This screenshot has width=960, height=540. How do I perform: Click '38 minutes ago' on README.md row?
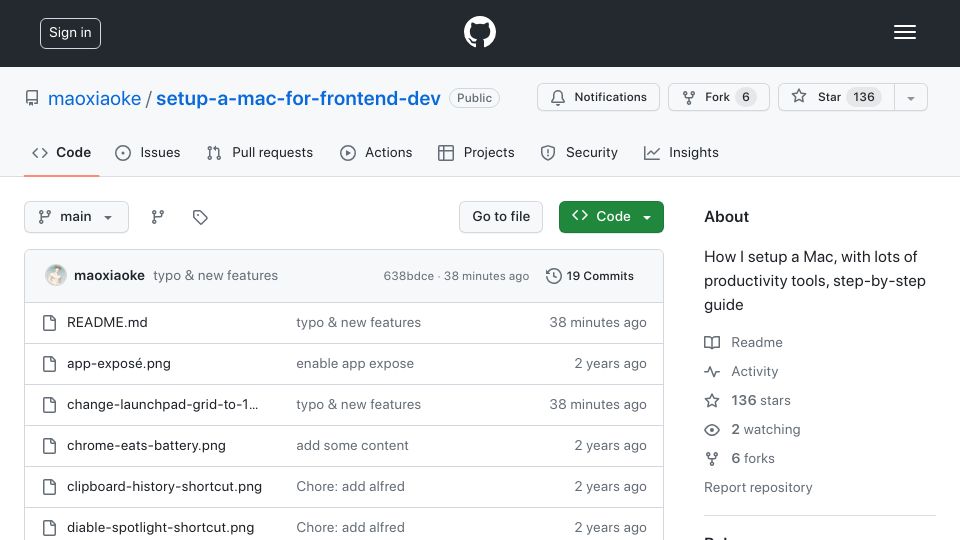click(598, 323)
